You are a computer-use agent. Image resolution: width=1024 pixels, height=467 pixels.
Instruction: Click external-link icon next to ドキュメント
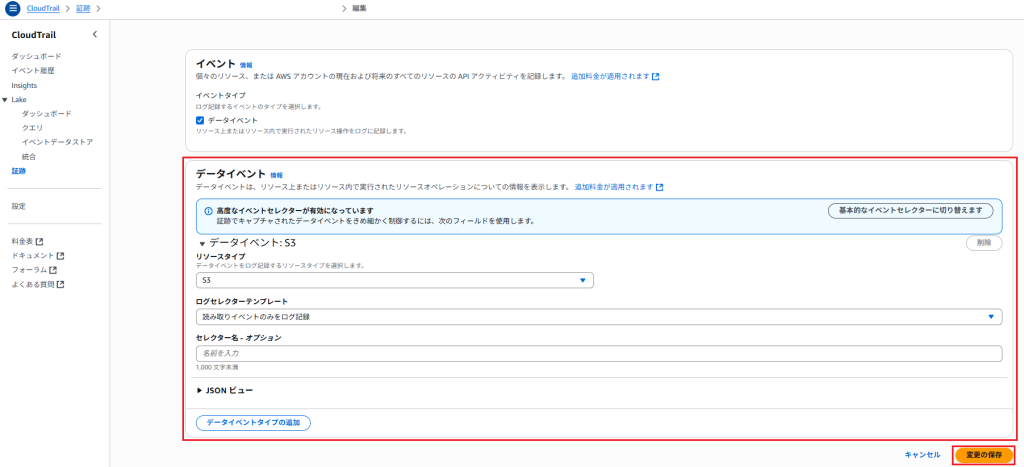click(60, 255)
